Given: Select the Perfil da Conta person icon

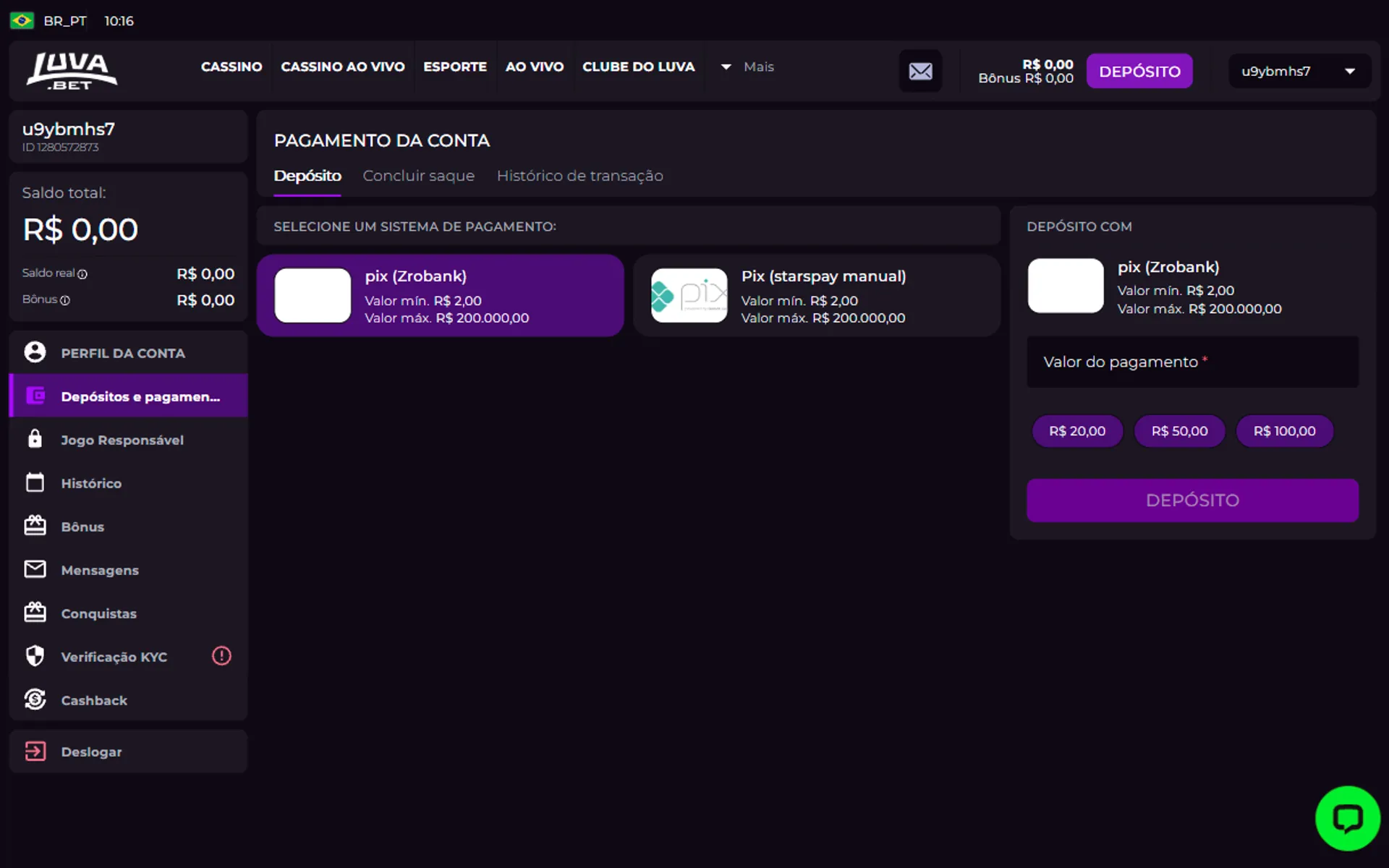Looking at the screenshot, I should (35, 352).
